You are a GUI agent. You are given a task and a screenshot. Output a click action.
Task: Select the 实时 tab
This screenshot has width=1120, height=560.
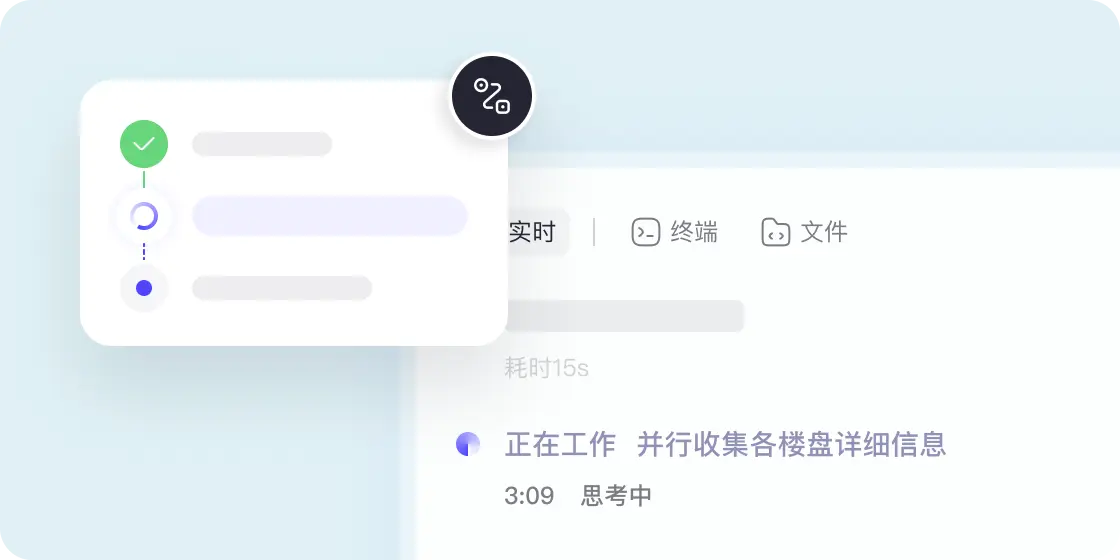click(x=534, y=232)
